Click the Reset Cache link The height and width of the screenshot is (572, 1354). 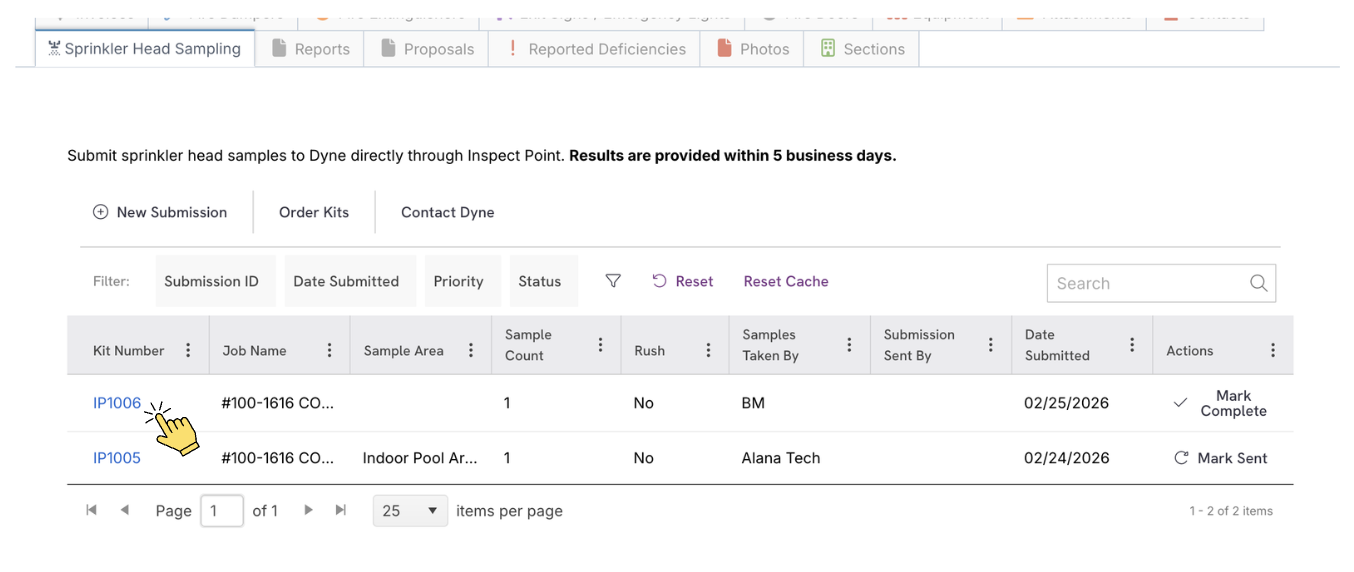(786, 281)
